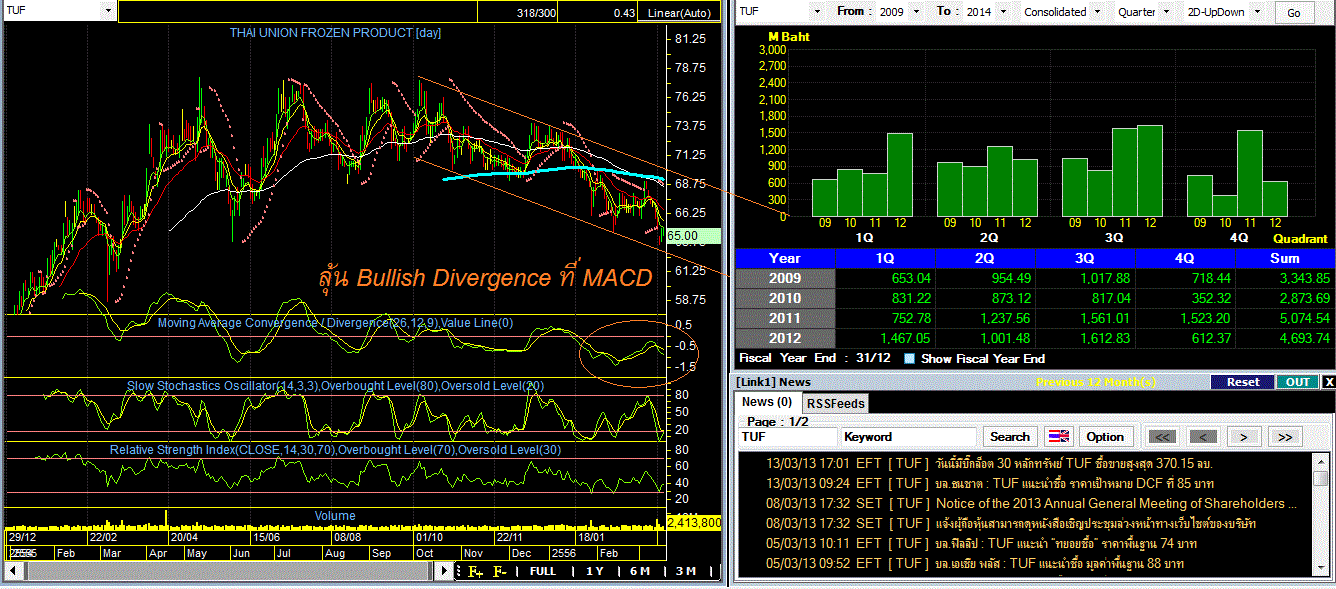This screenshot has width=1336, height=589.
Task: Click the Previous 12 Month(s) label
Action: [1098, 382]
